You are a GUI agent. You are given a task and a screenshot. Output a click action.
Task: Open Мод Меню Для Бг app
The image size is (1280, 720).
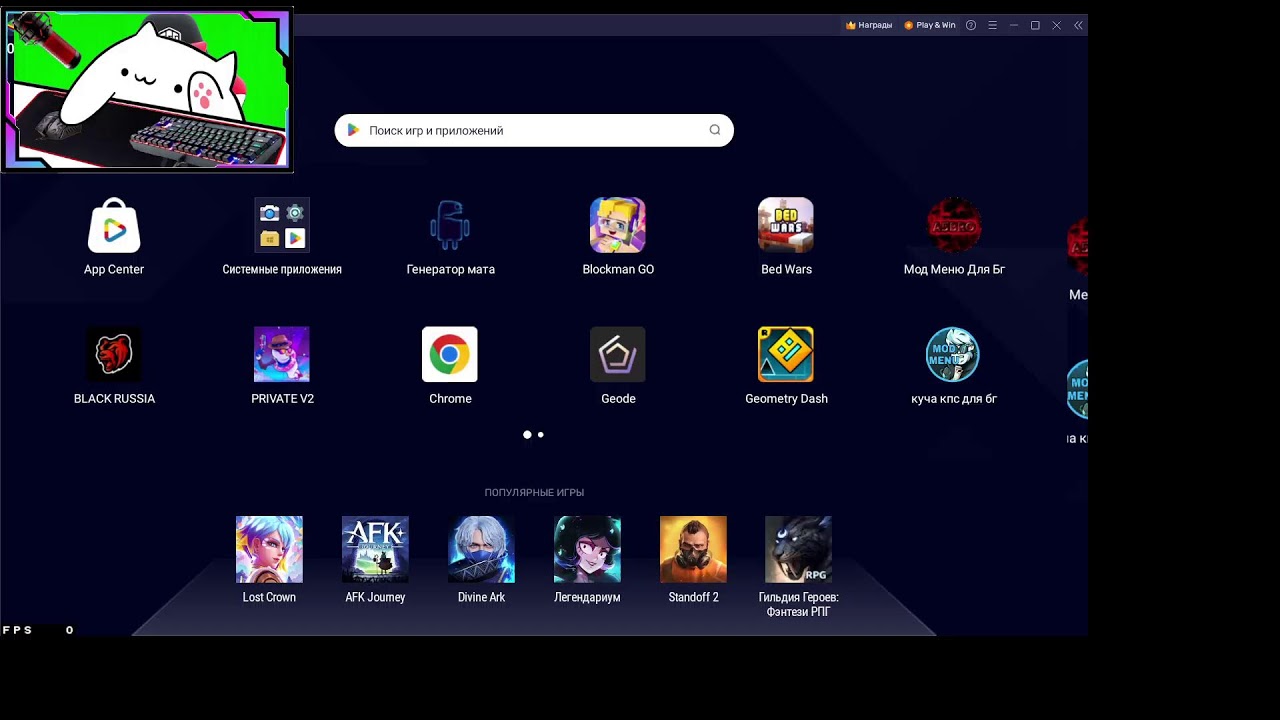tap(954, 225)
